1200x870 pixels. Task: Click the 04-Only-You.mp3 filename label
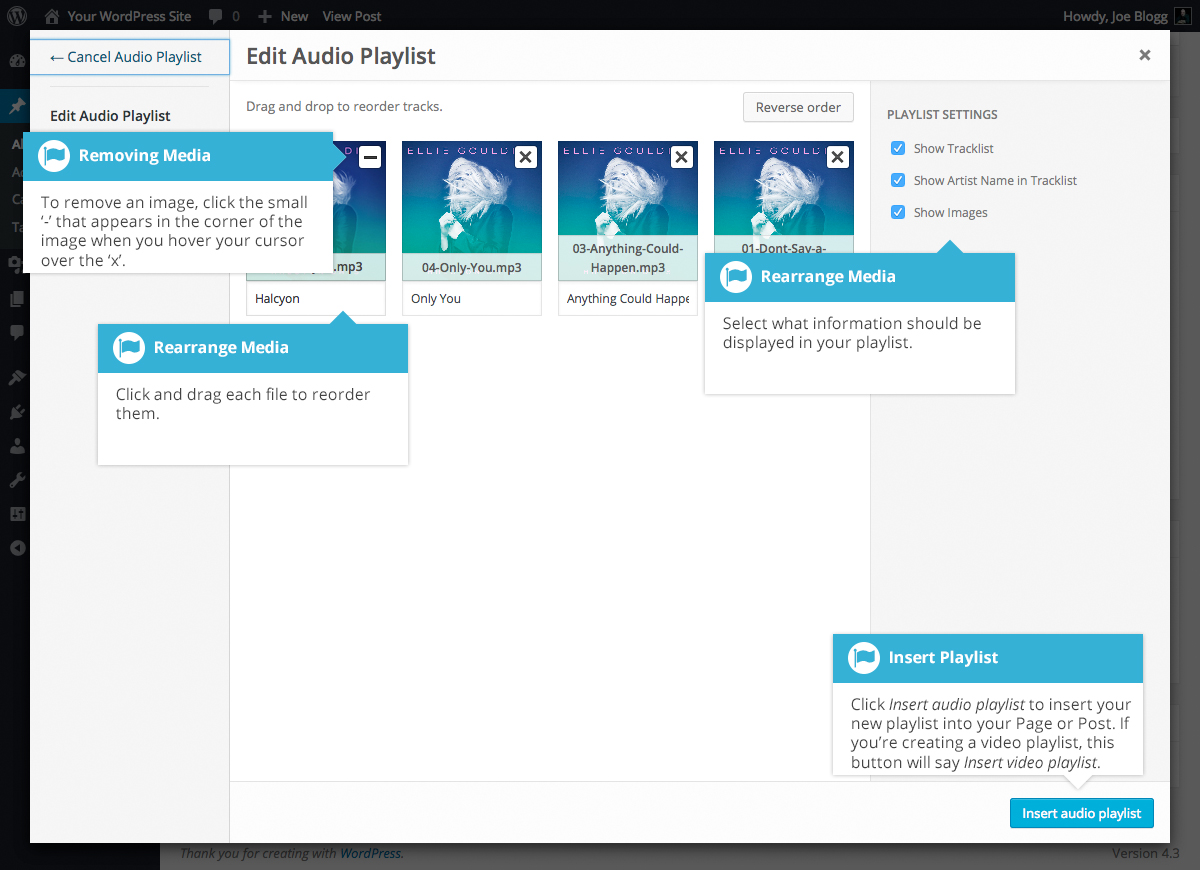[x=472, y=268]
